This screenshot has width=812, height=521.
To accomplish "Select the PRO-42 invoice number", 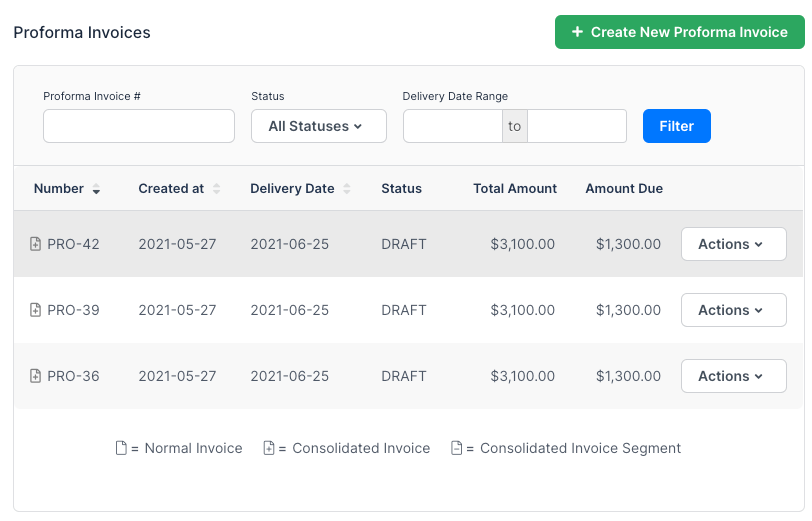I will [x=73, y=244].
